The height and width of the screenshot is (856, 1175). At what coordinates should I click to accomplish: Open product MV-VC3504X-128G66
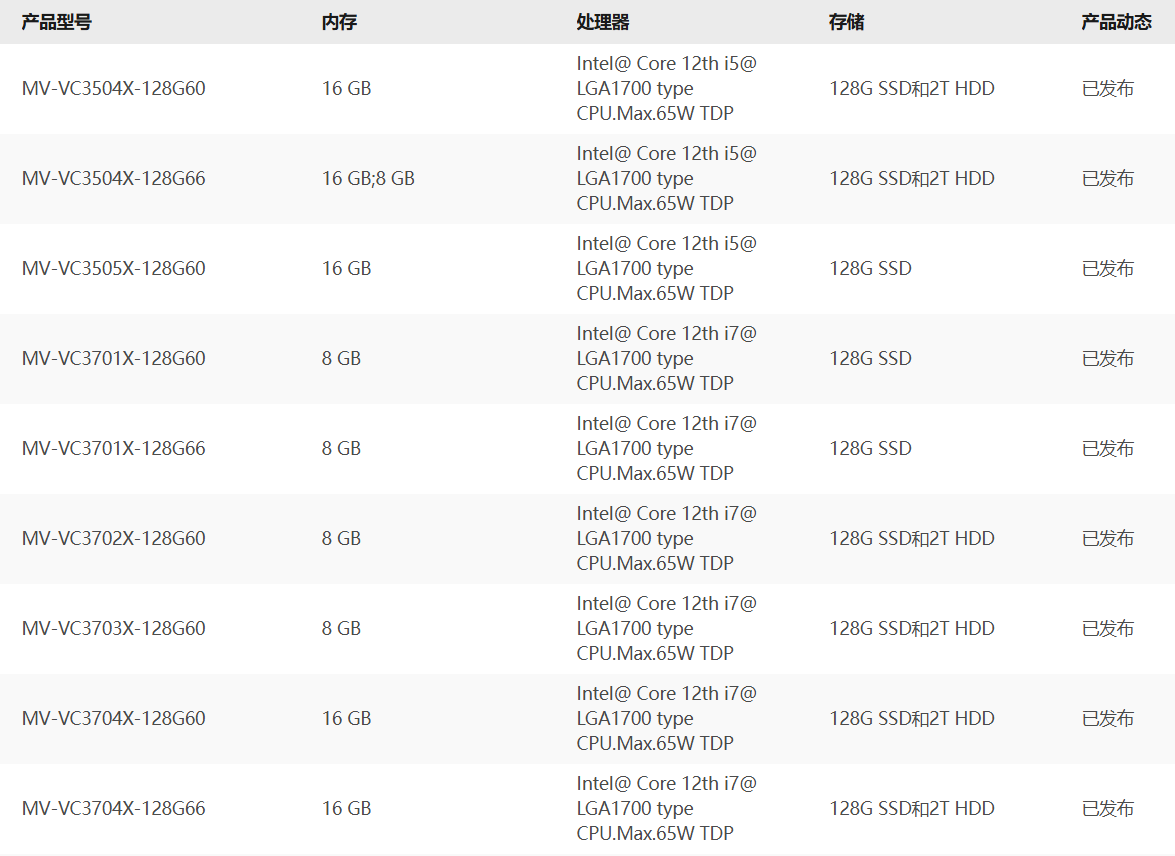(113, 178)
